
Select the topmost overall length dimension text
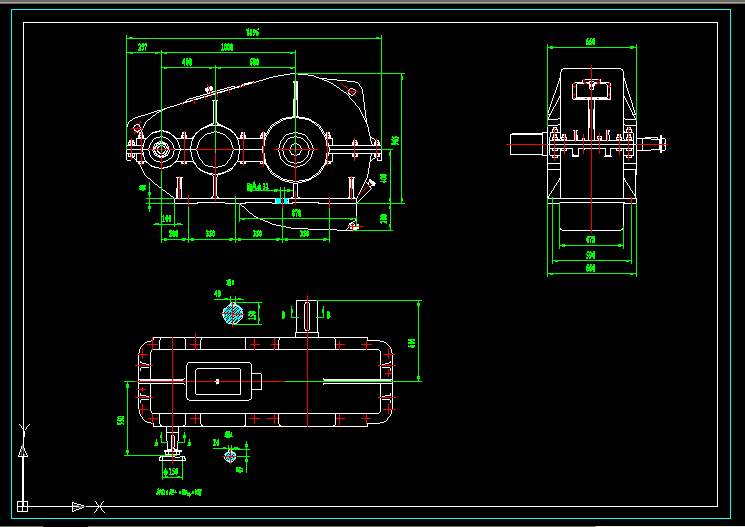tap(252, 33)
